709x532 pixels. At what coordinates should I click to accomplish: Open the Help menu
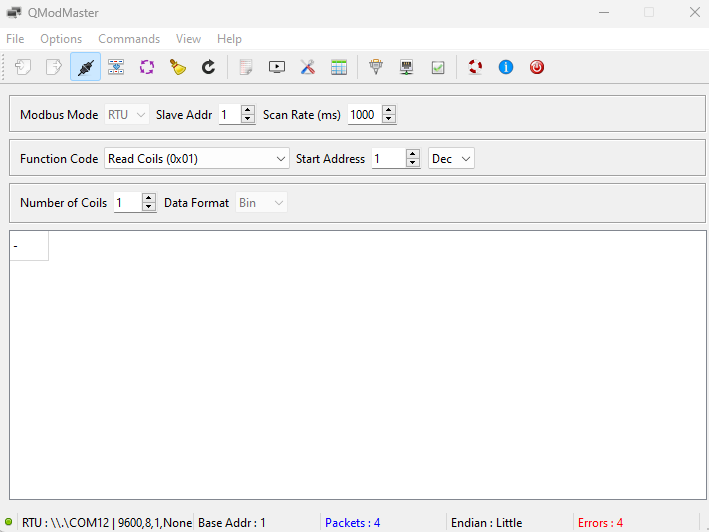click(x=229, y=39)
